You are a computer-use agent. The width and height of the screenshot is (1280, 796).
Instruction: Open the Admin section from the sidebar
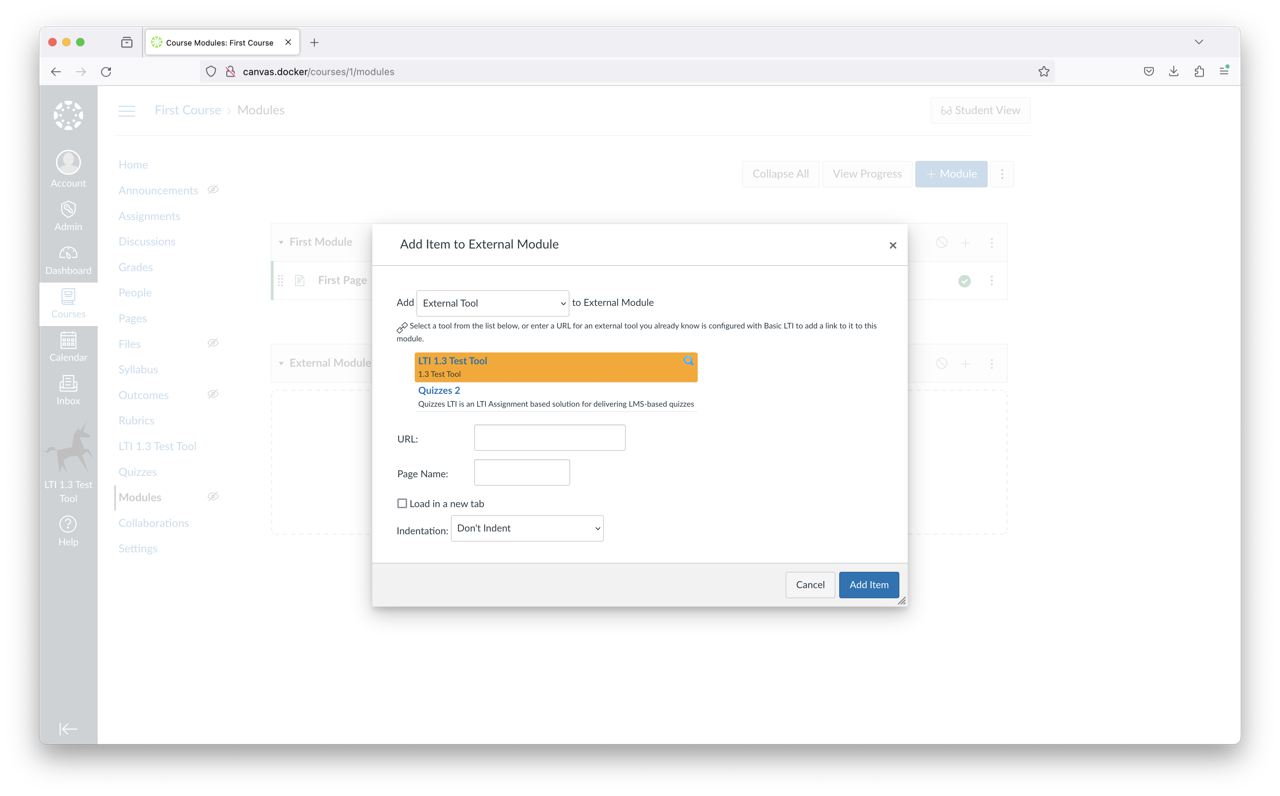[x=68, y=213]
